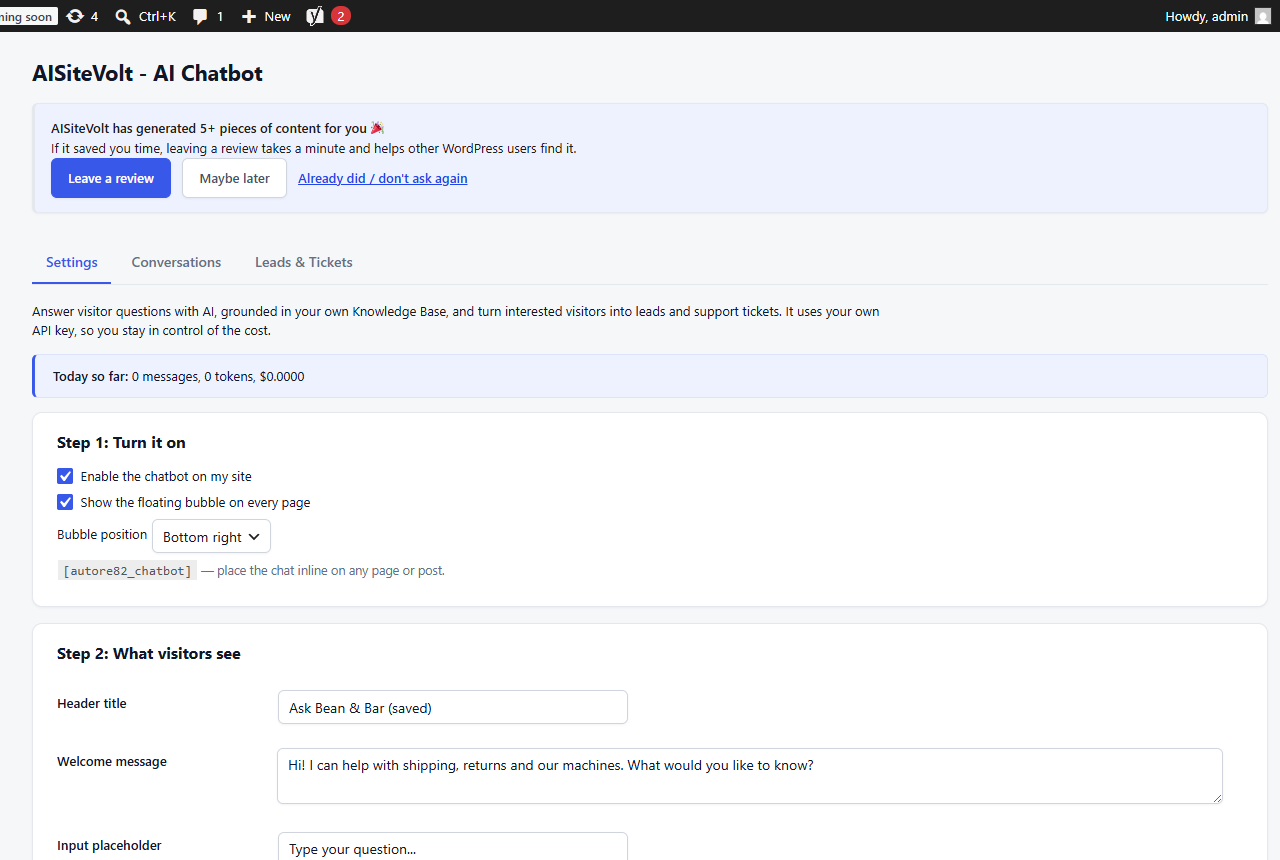Click the Step 2: What visitors see heading

[149, 653]
